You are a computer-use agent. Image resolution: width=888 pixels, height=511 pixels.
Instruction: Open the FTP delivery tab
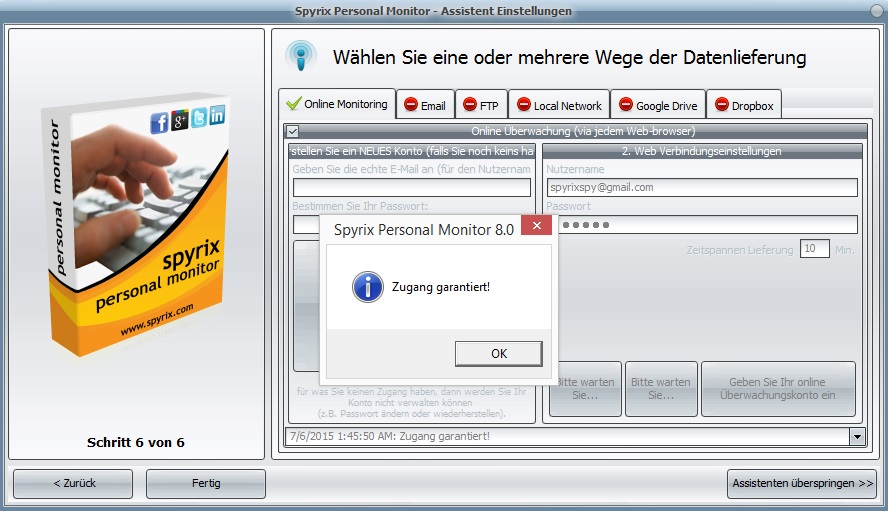[x=481, y=105]
